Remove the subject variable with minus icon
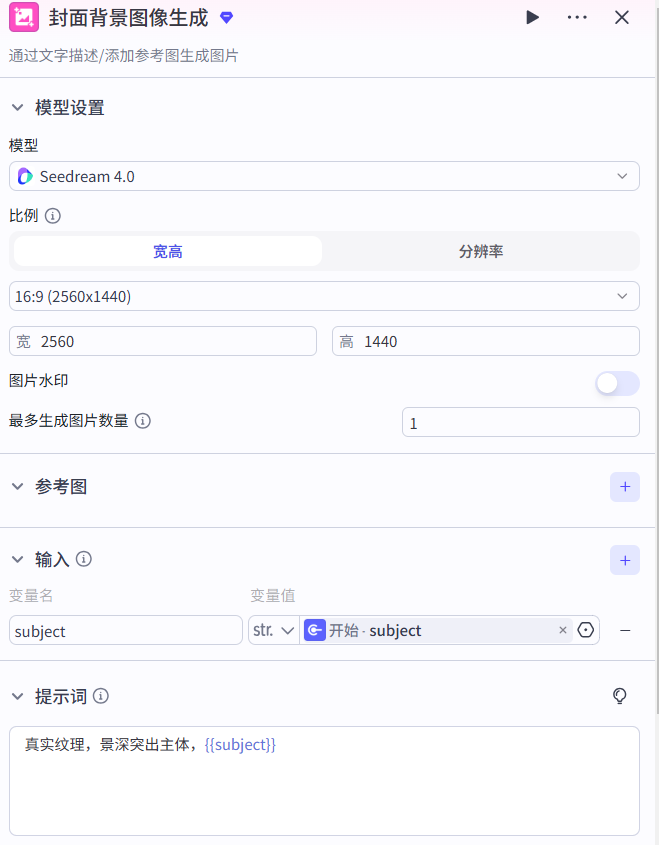The height and width of the screenshot is (845, 659). coord(625,630)
